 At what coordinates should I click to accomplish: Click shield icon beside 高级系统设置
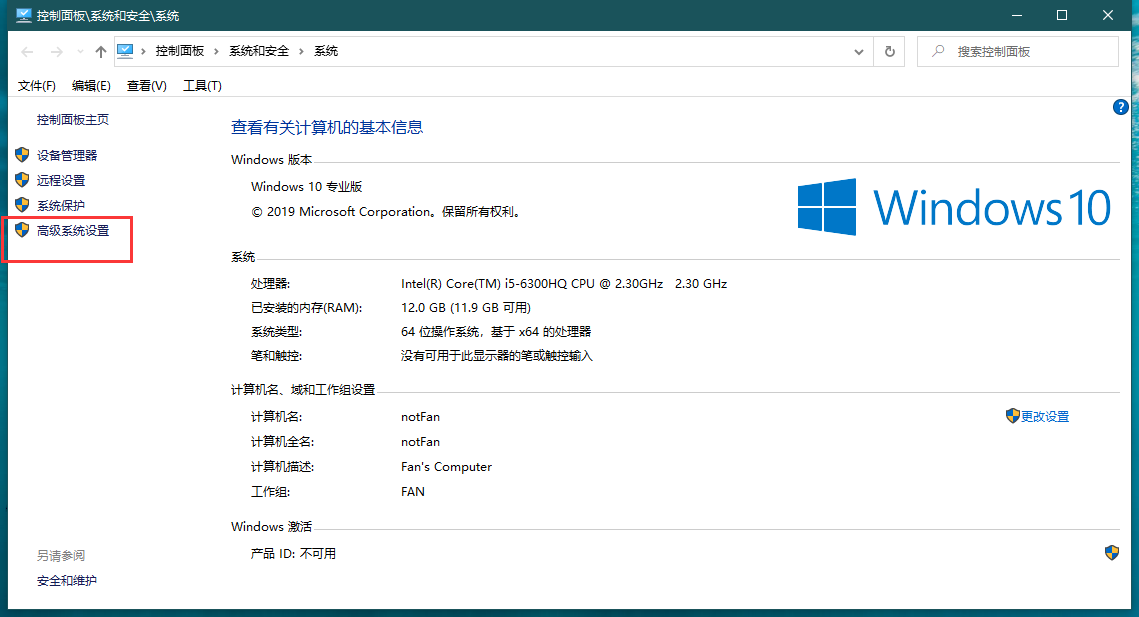(x=22, y=230)
